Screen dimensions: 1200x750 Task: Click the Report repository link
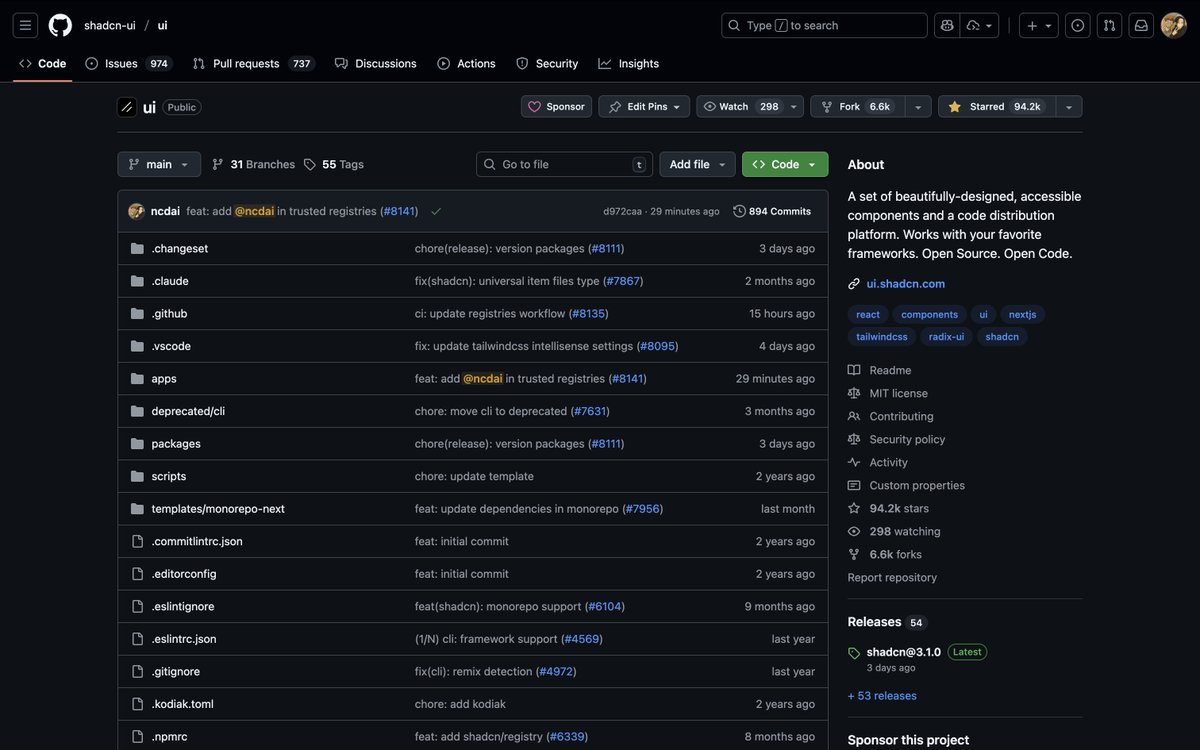[x=892, y=577]
